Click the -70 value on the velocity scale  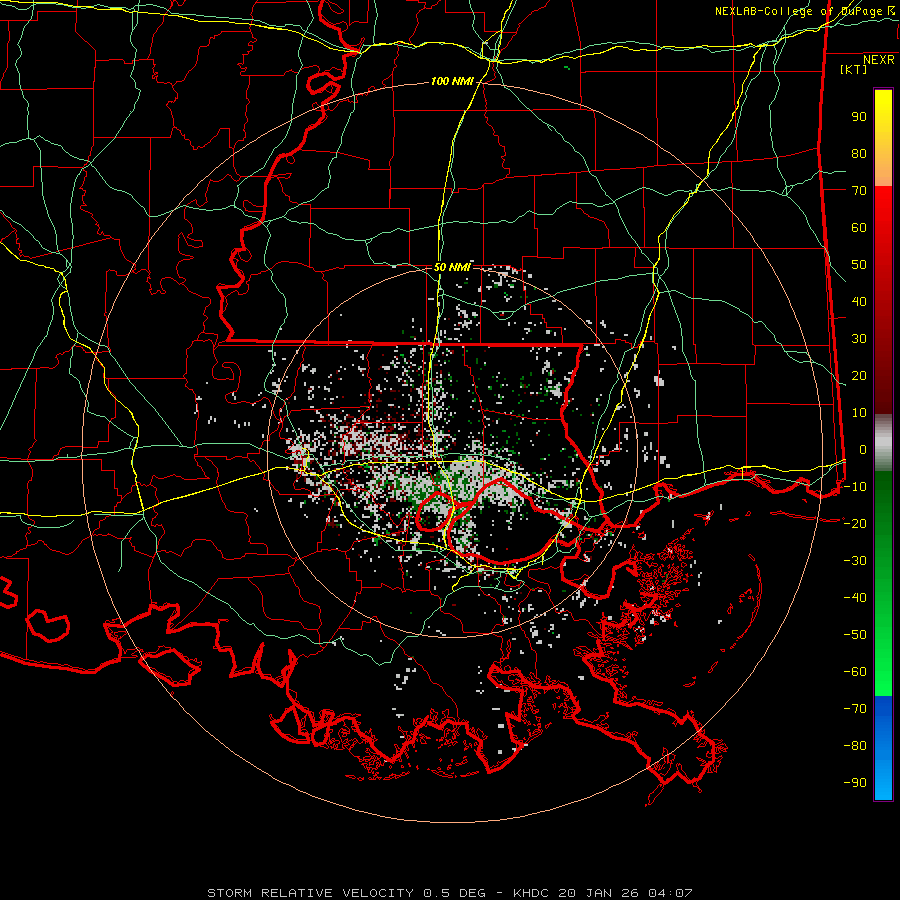click(x=855, y=708)
